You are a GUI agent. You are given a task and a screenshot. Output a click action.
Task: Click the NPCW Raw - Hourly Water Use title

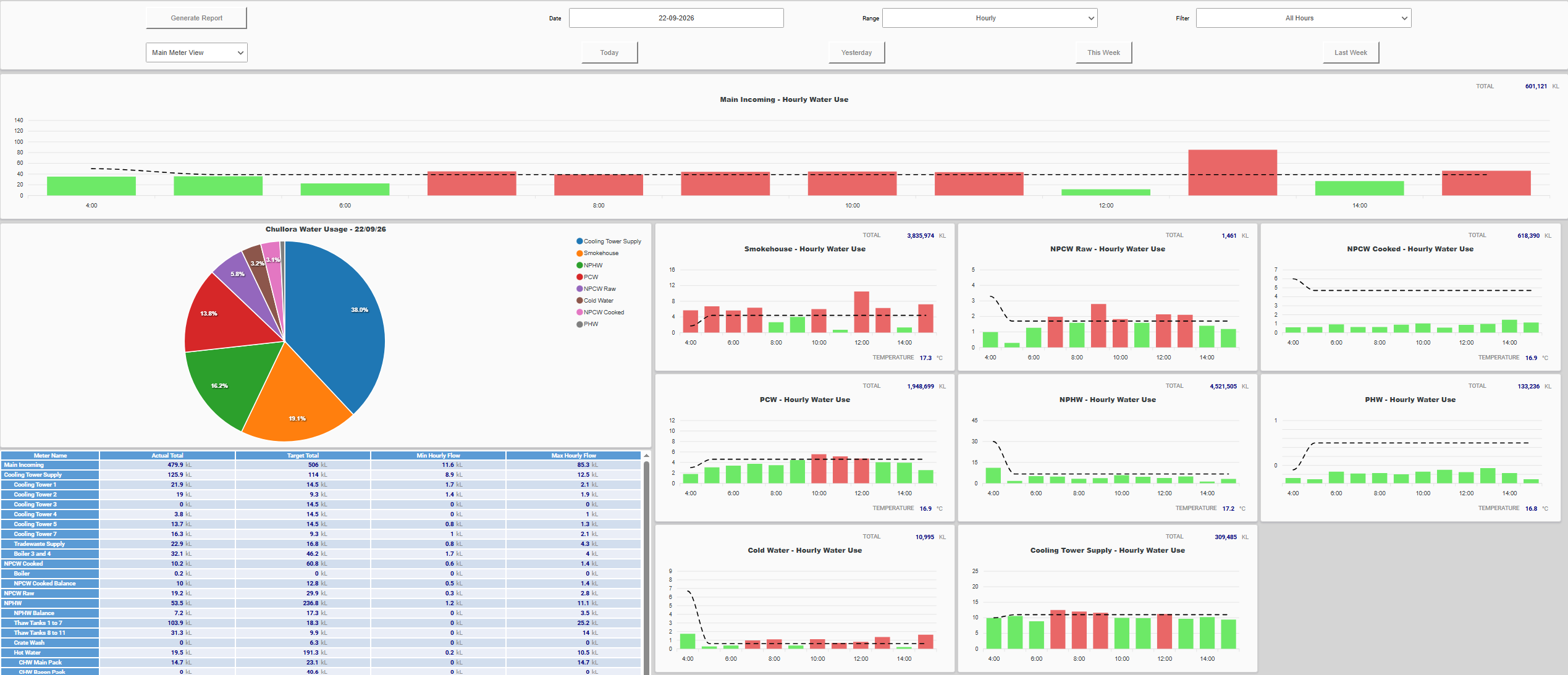coord(1108,249)
